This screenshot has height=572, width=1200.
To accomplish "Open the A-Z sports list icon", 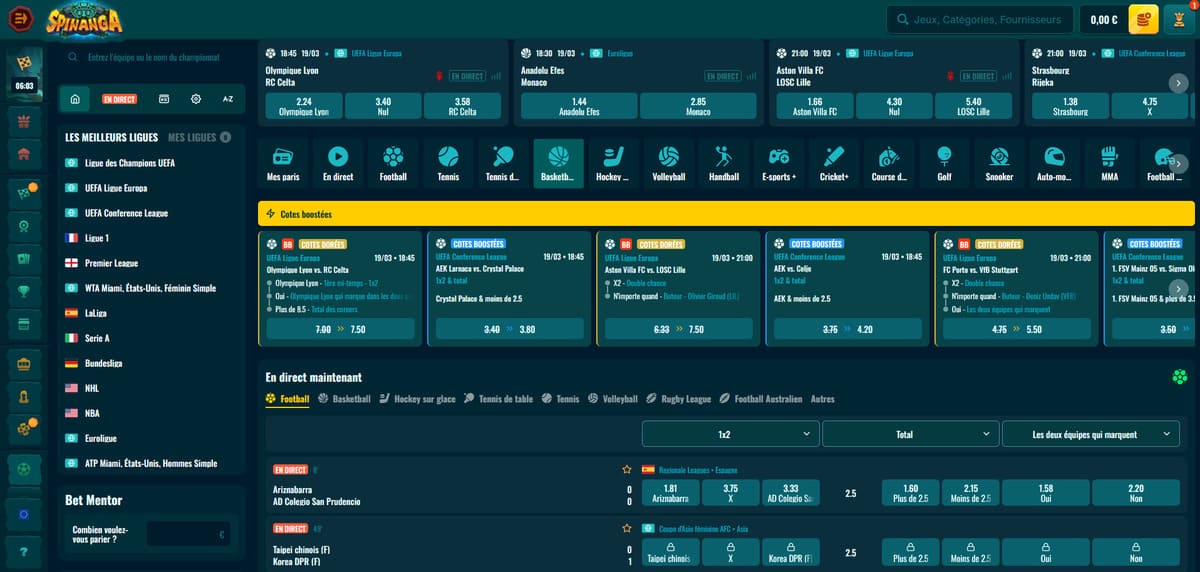I will [x=227, y=99].
